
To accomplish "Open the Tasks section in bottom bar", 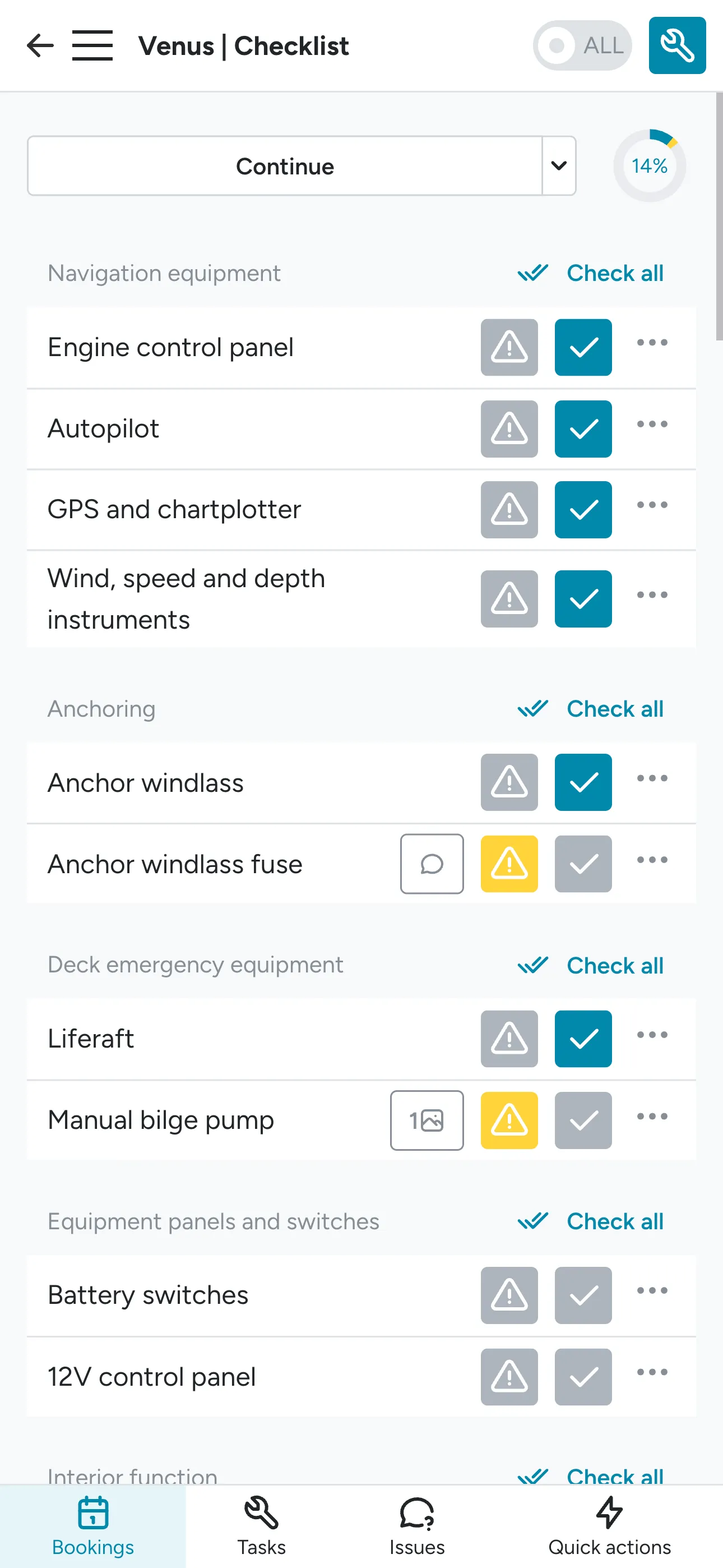I will tap(261, 1528).
